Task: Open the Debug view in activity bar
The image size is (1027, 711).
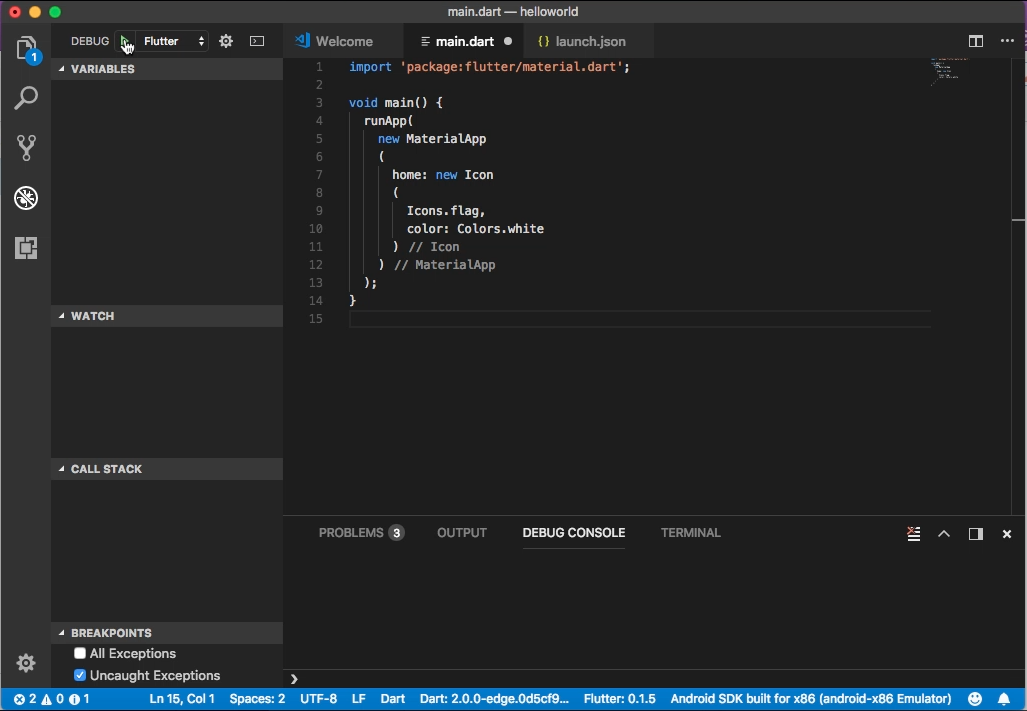Action: (x=26, y=198)
